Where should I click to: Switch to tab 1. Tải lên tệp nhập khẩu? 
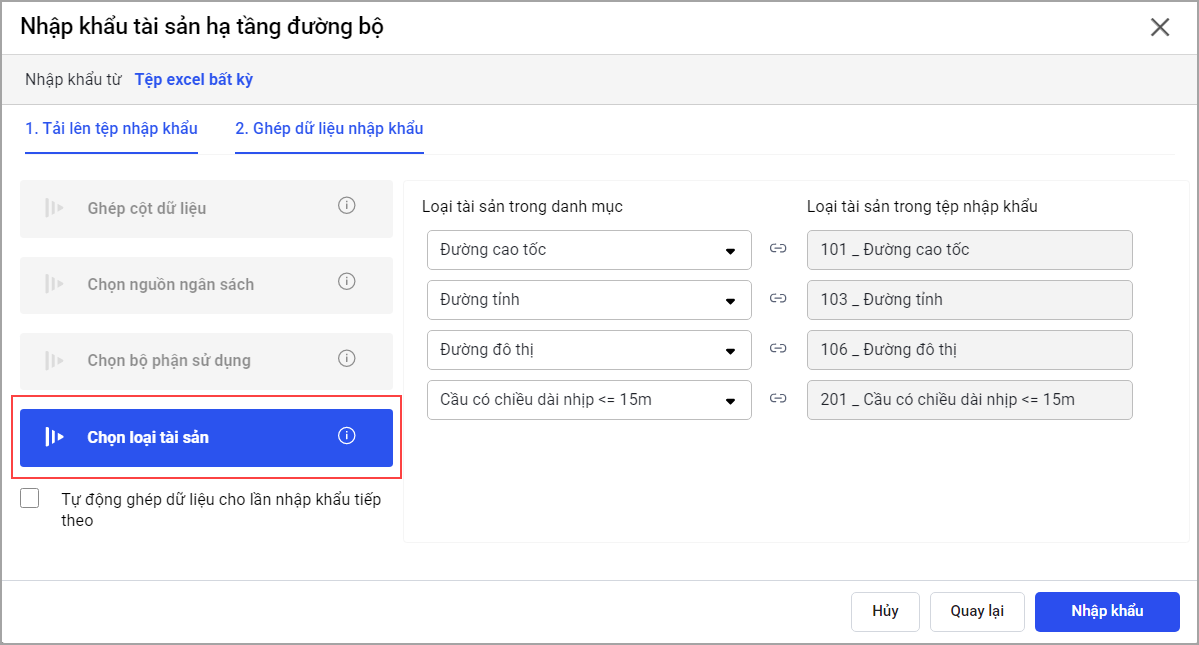112,129
